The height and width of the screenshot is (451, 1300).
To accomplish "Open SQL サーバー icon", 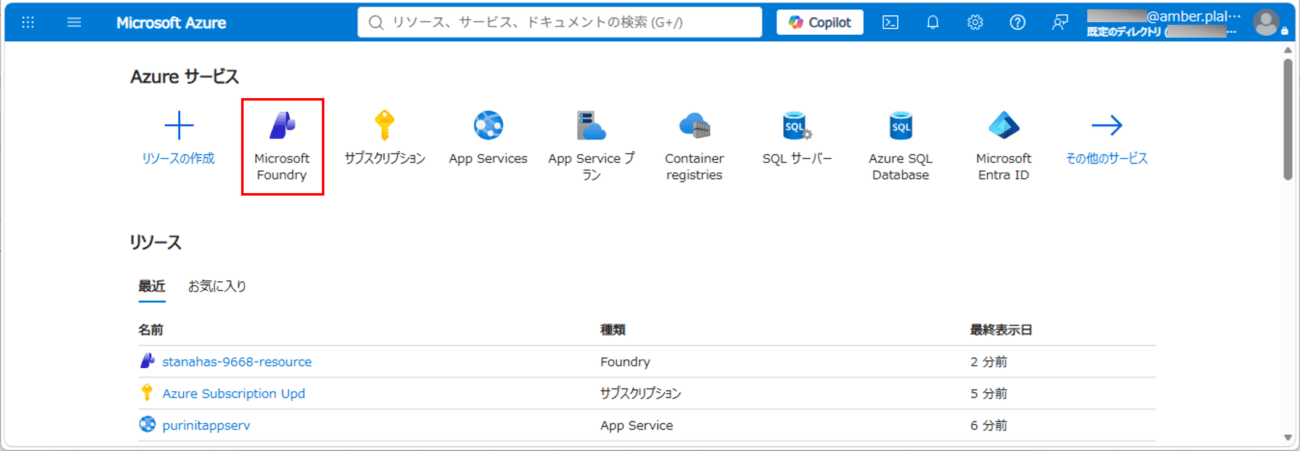I will point(797,125).
